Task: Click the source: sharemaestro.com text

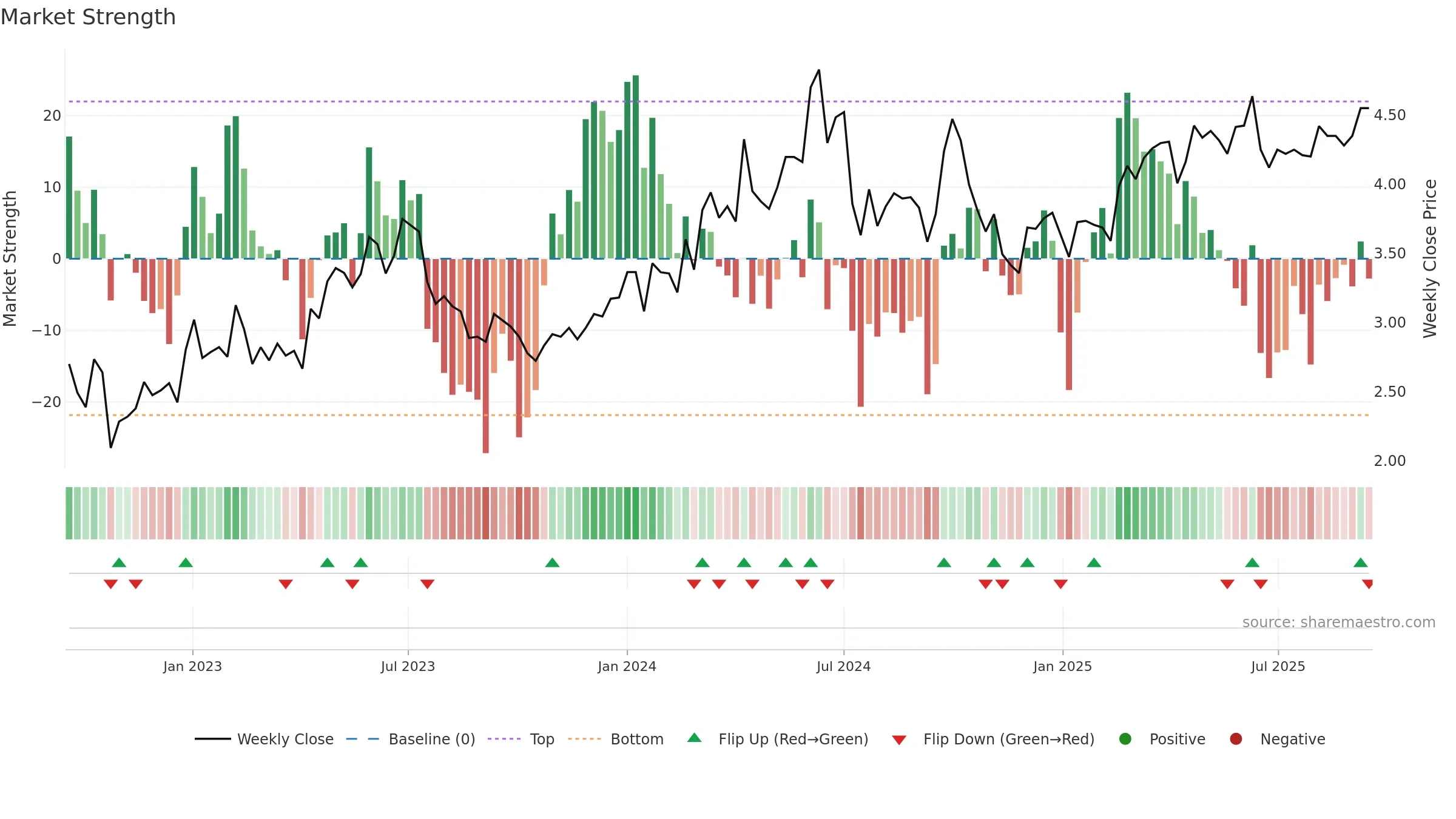Action: (1339, 622)
